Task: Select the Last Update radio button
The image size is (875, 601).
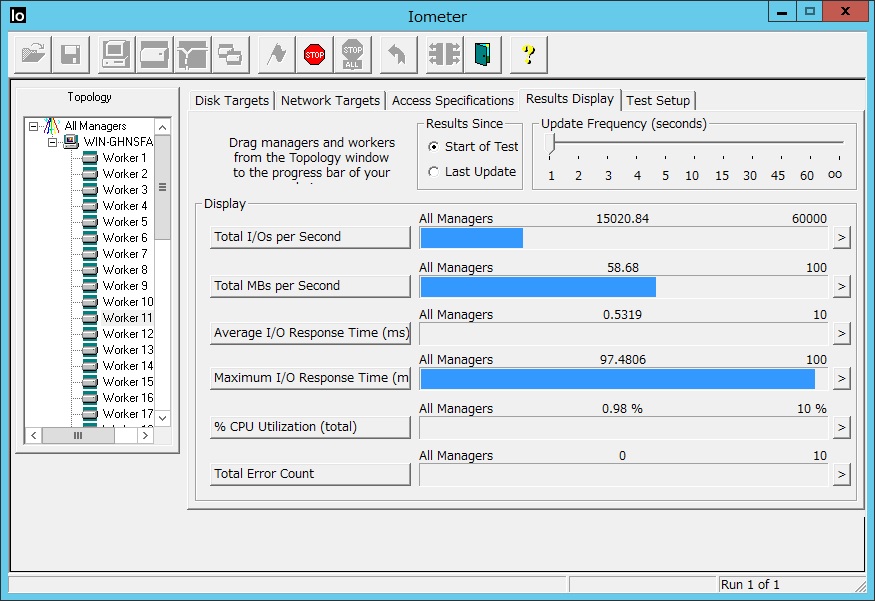Action: pos(433,172)
